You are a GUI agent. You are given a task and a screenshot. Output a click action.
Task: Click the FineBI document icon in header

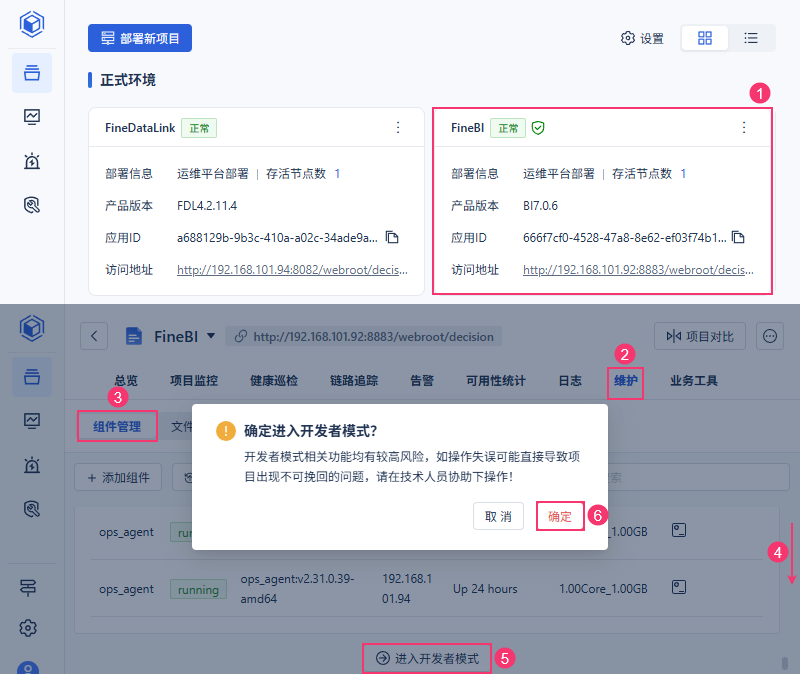point(134,336)
